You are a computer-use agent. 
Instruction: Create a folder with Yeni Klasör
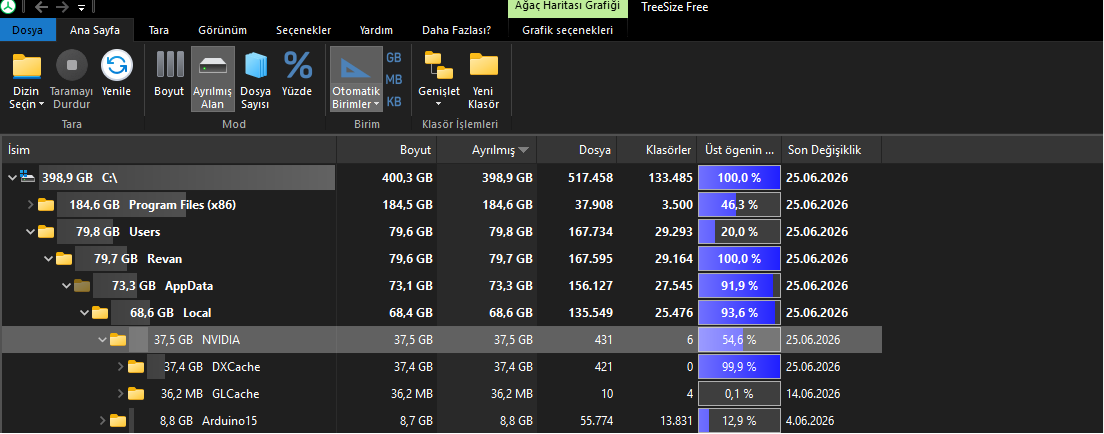[x=484, y=79]
